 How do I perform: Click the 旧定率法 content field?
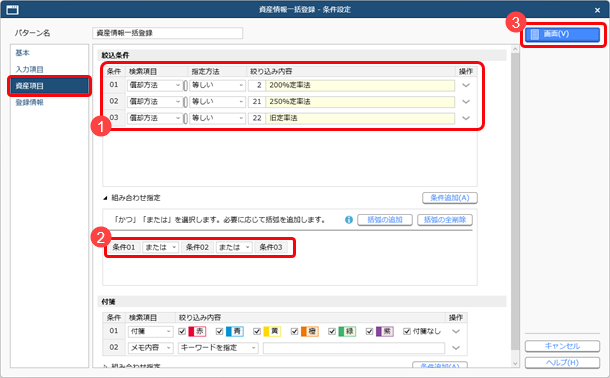(360, 118)
